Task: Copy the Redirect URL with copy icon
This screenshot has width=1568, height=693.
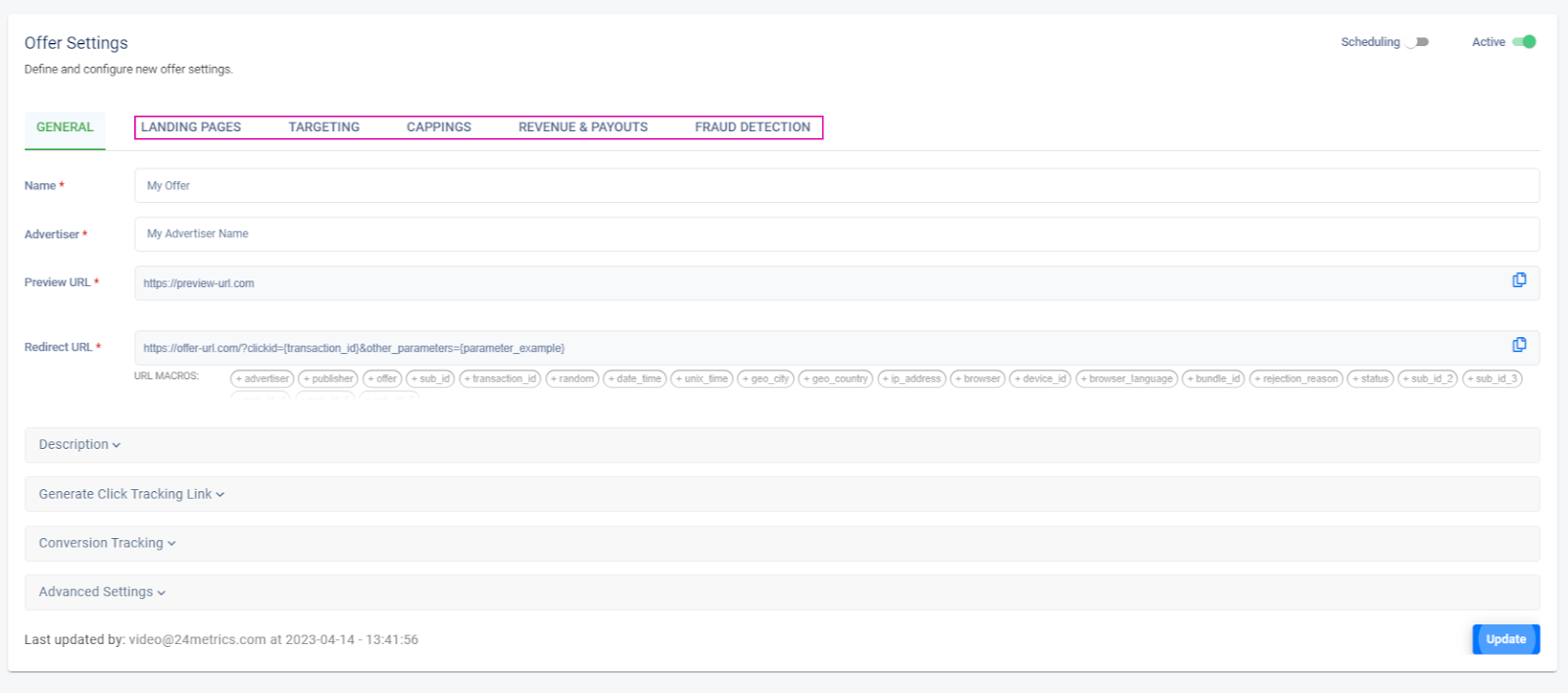Action: coord(1519,345)
